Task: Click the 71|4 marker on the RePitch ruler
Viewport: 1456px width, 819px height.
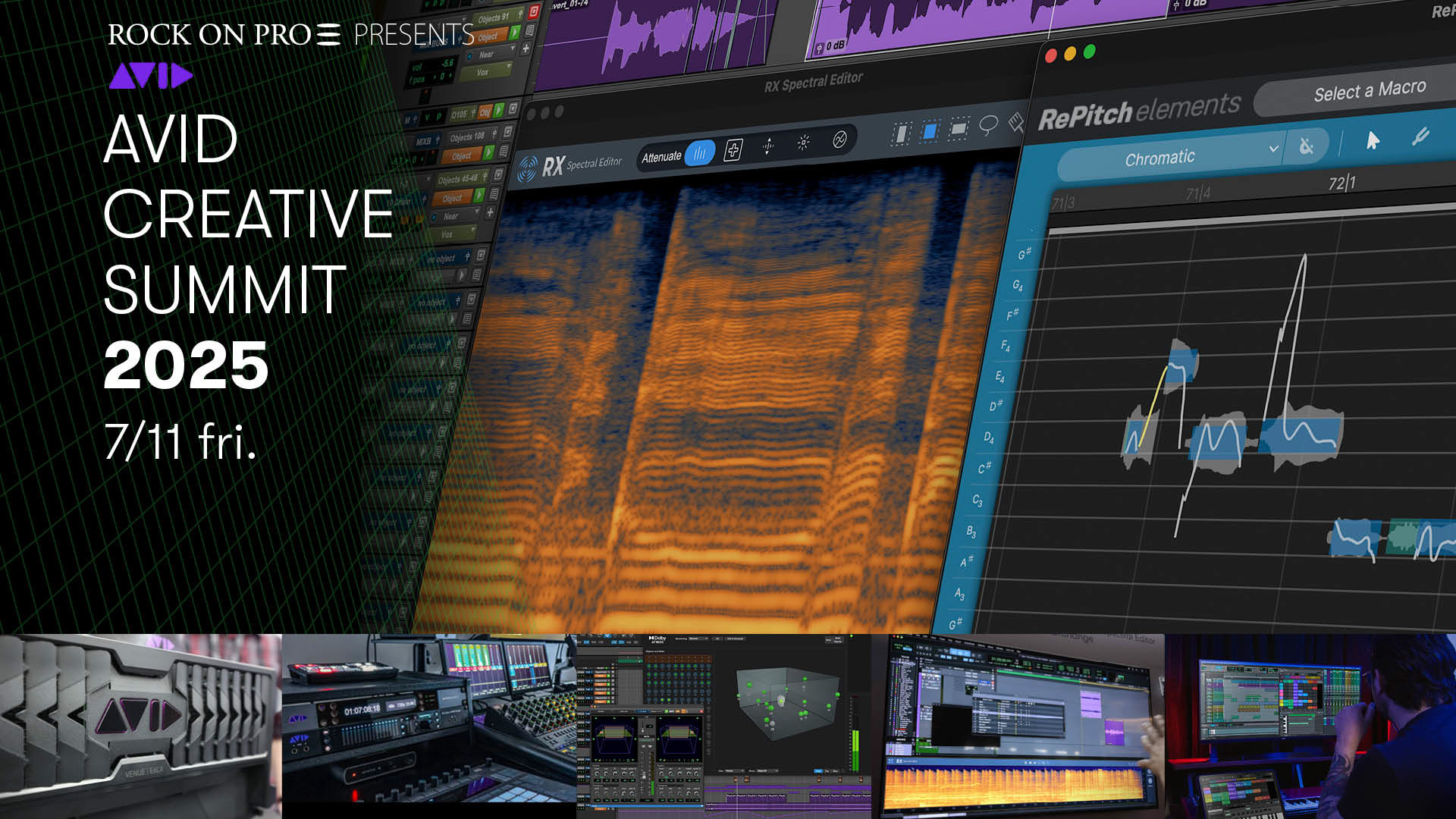Action: [x=1198, y=193]
